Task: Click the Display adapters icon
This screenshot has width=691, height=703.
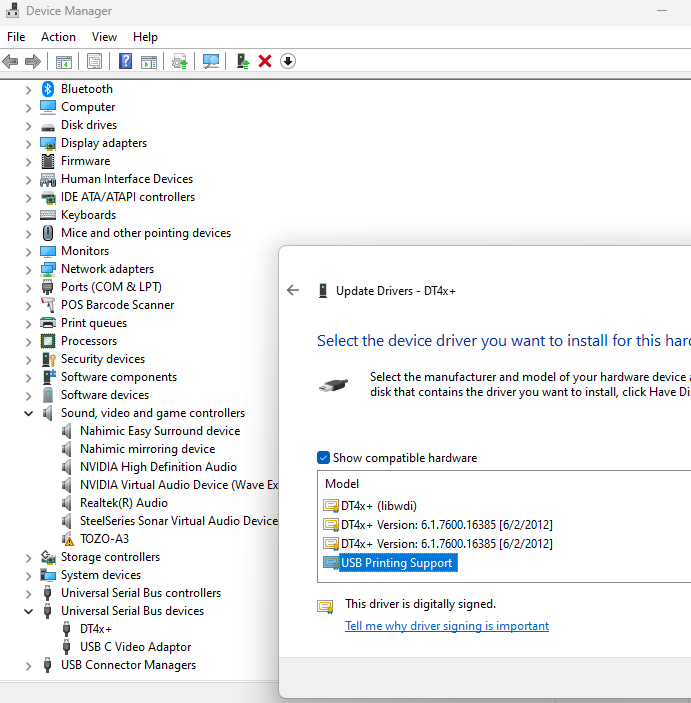Action: [x=48, y=143]
